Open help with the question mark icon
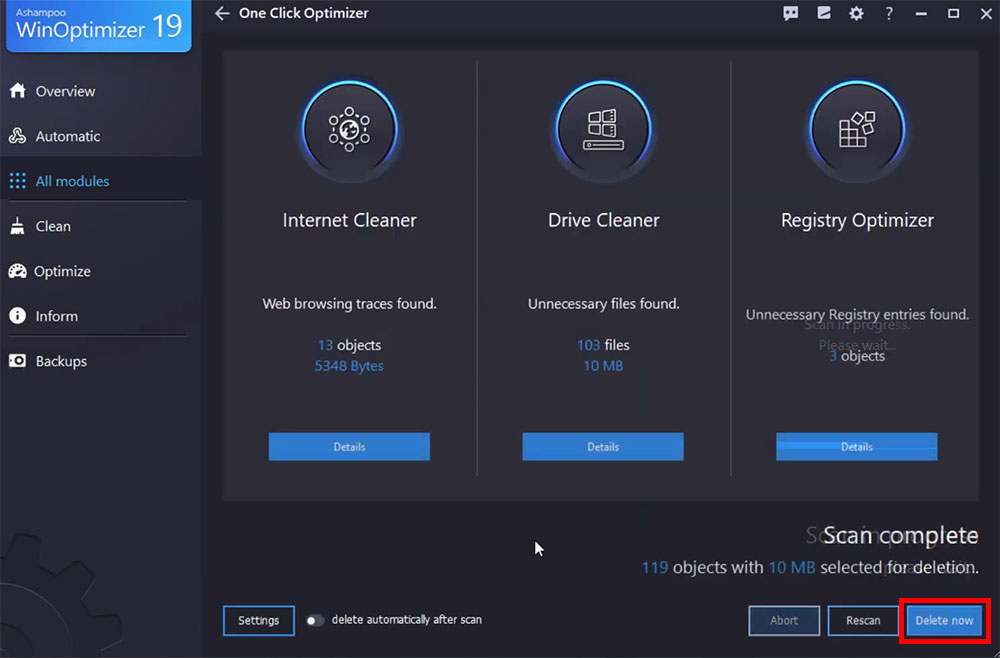This screenshot has height=658, width=1000. [889, 14]
